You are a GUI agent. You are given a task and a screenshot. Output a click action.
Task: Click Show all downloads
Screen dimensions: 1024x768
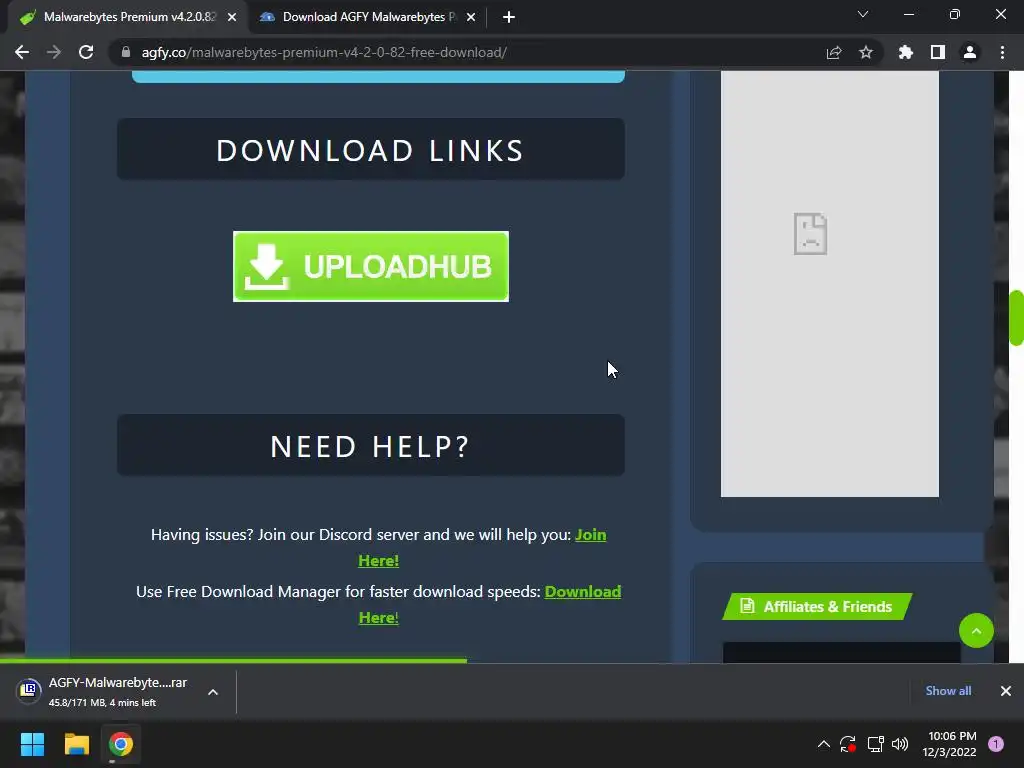[x=948, y=691]
